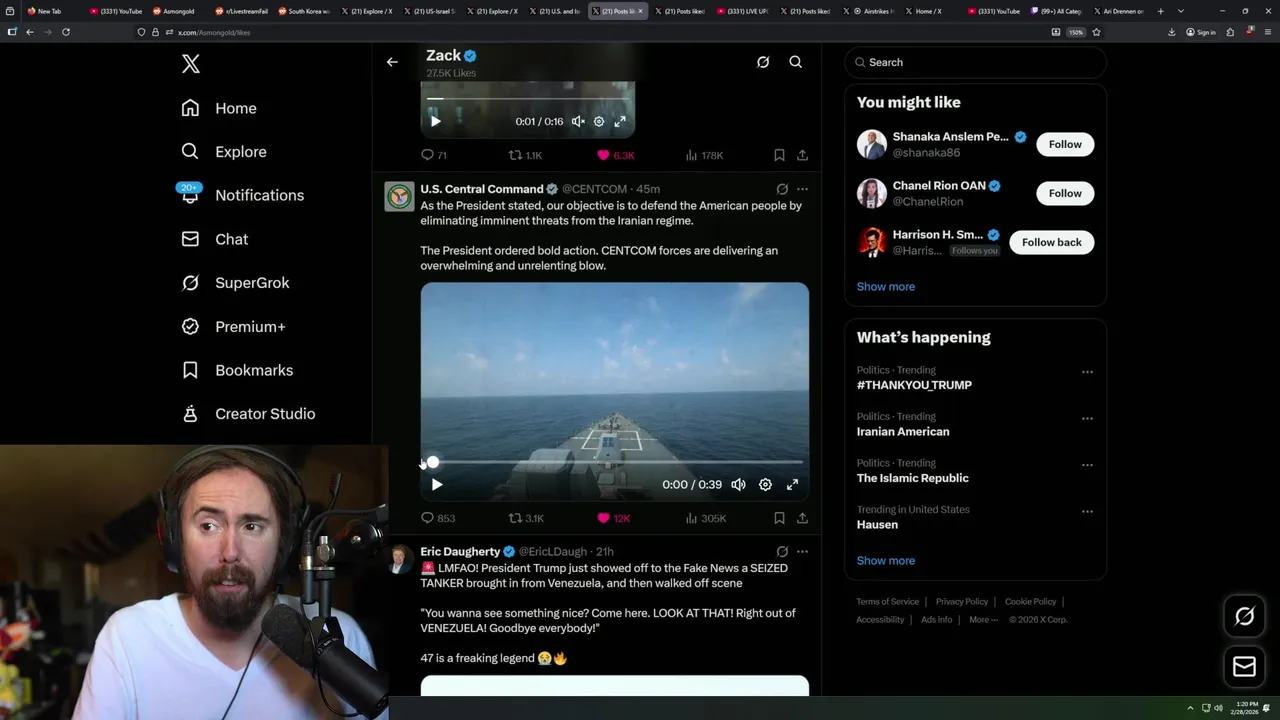Follow Chanel Rion OAN
The width and height of the screenshot is (1280, 720).
(x=1065, y=193)
